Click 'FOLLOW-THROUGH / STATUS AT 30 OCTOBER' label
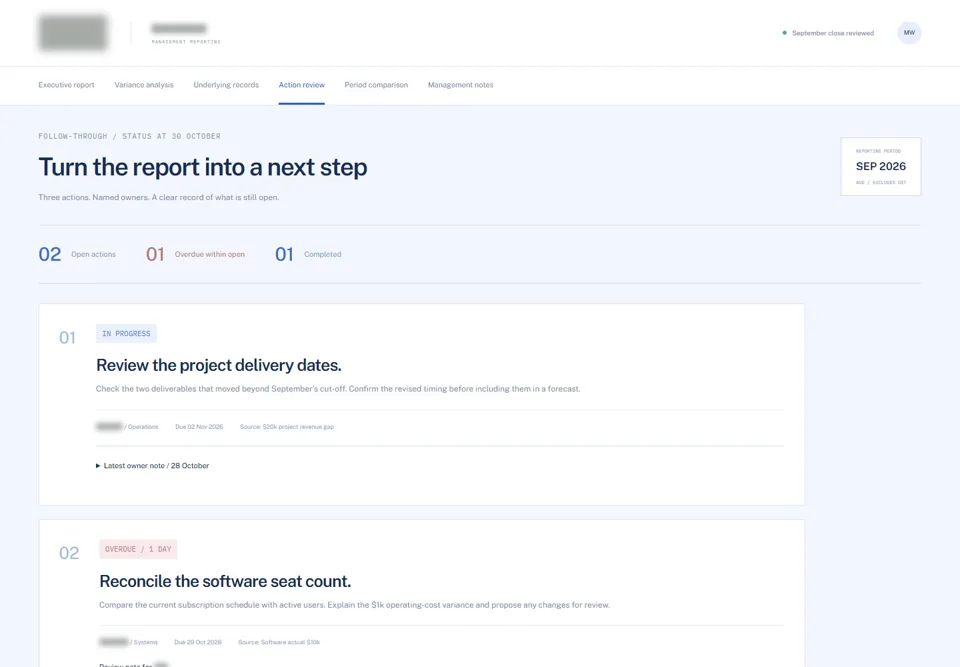 point(129,136)
